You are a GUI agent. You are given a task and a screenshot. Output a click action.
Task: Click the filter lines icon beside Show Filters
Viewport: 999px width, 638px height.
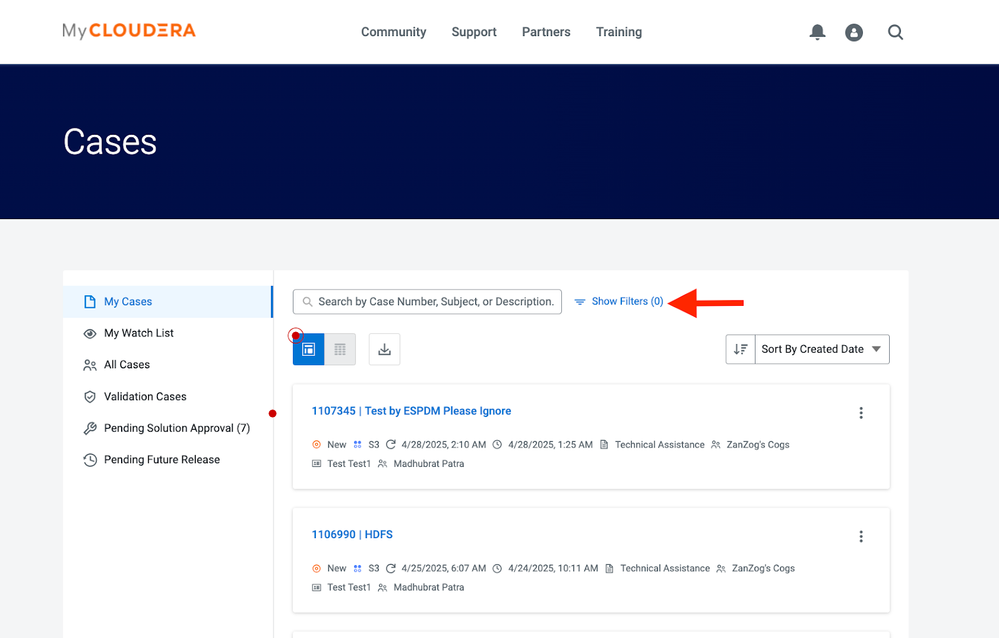(580, 302)
